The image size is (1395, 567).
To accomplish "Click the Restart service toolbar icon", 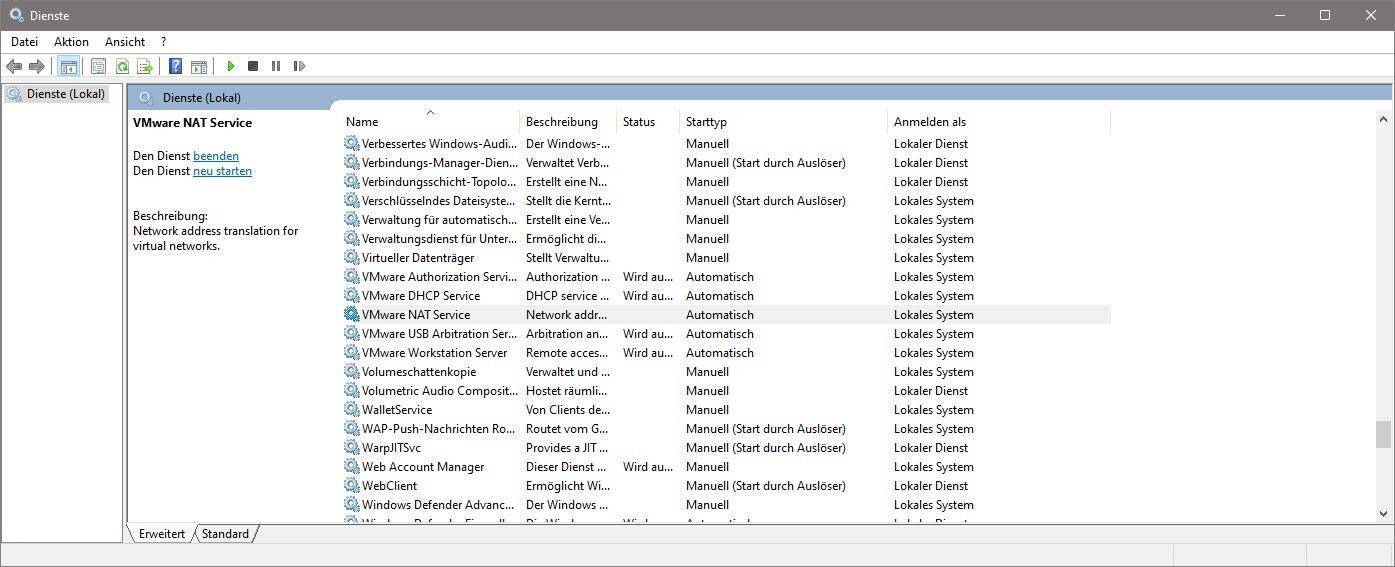I will 299,66.
